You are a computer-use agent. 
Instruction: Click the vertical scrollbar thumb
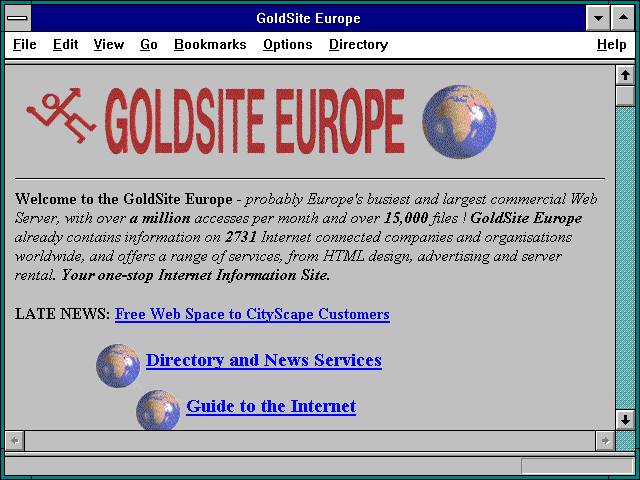pos(625,96)
